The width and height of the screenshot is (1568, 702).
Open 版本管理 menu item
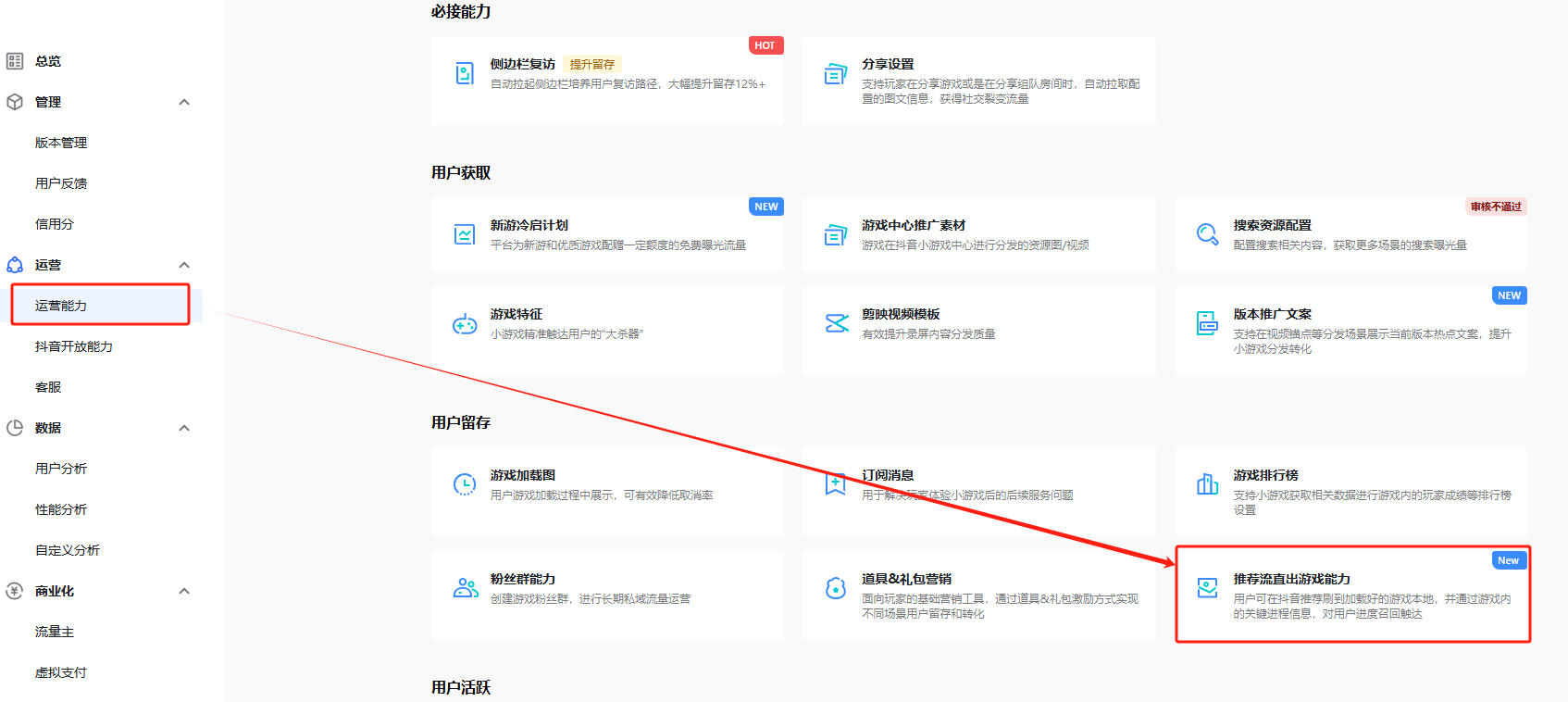tap(61, 143)
